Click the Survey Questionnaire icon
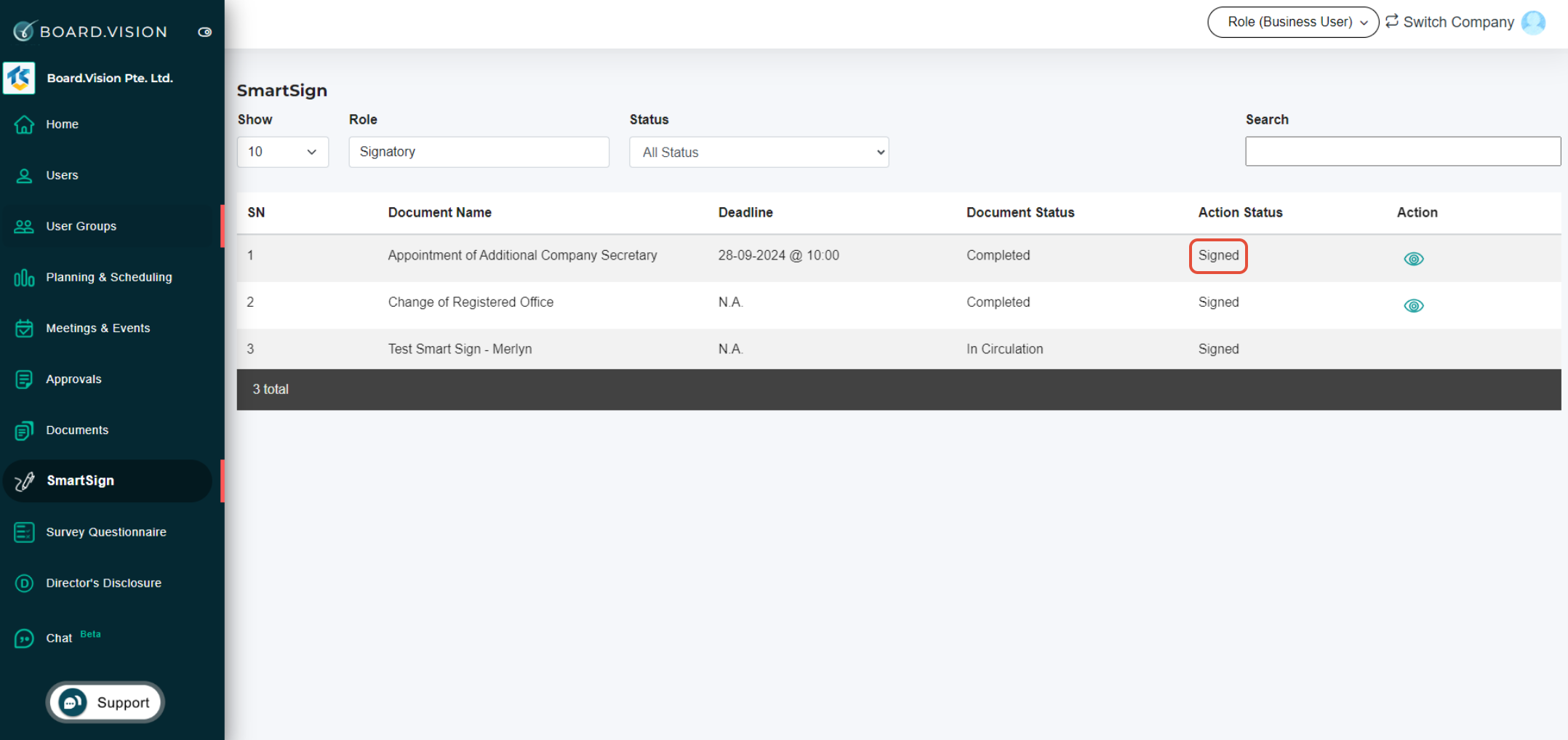 [x=24, y=532]
